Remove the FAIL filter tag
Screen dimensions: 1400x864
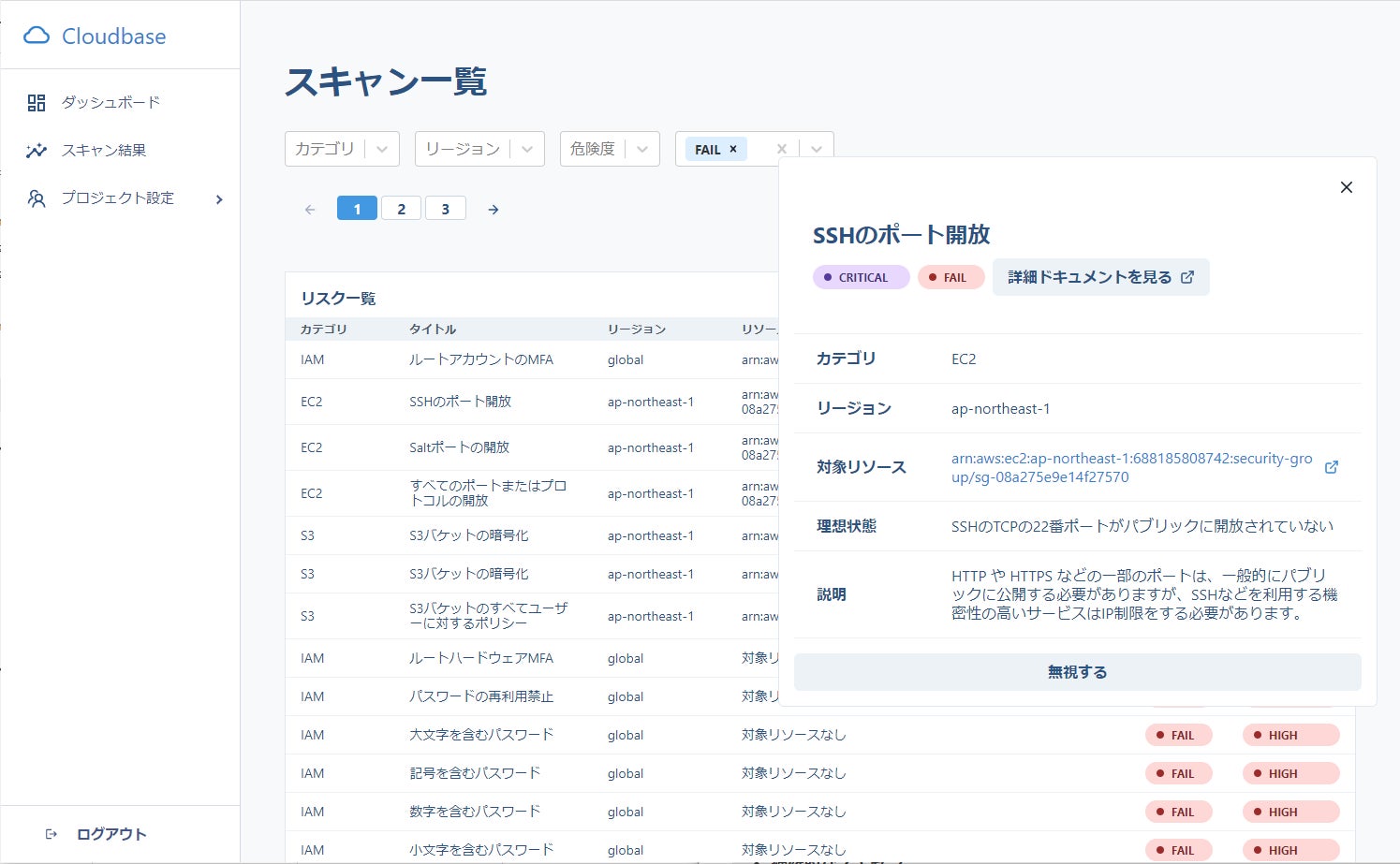(733, 149)
